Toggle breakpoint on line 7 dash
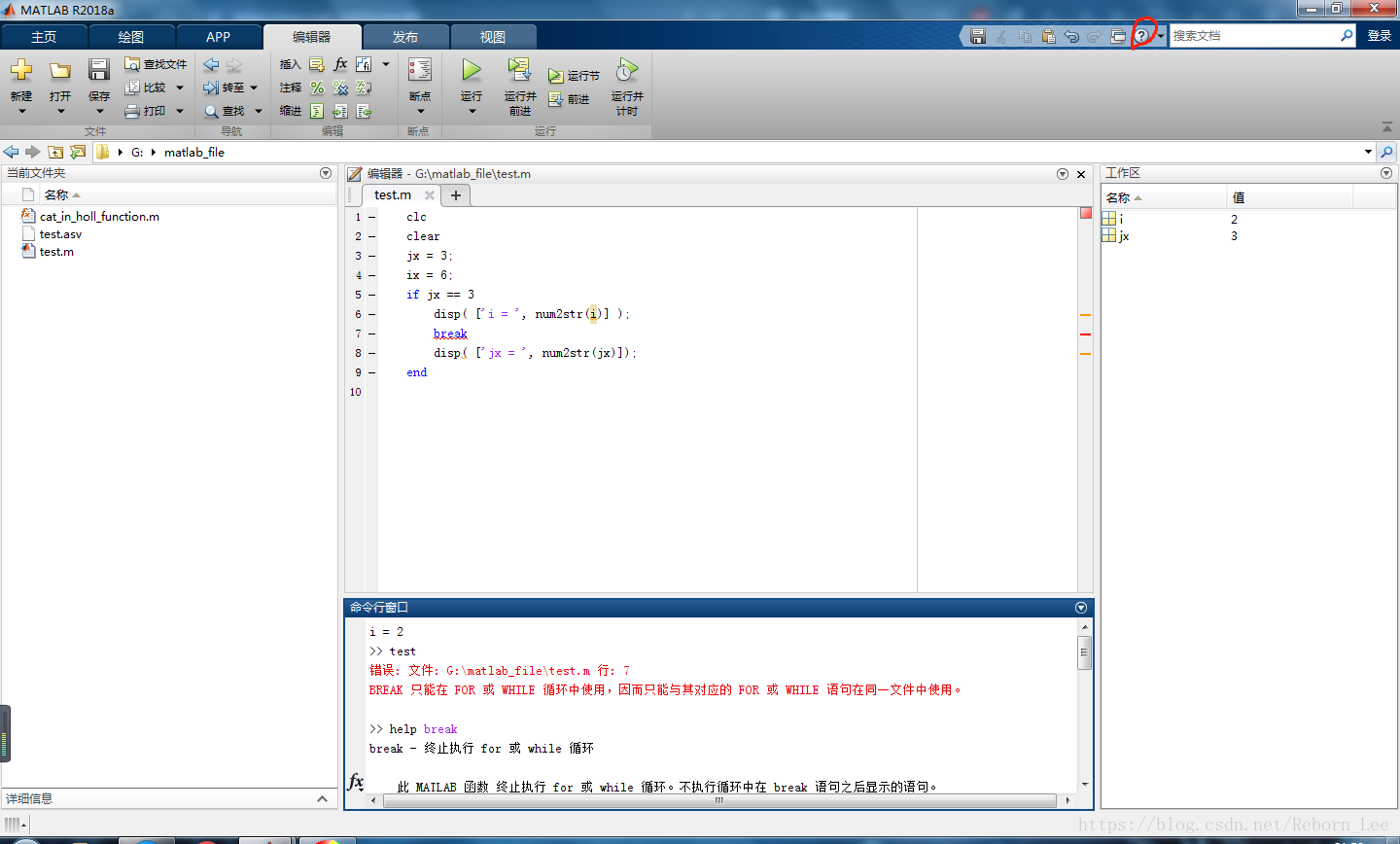 371,334
